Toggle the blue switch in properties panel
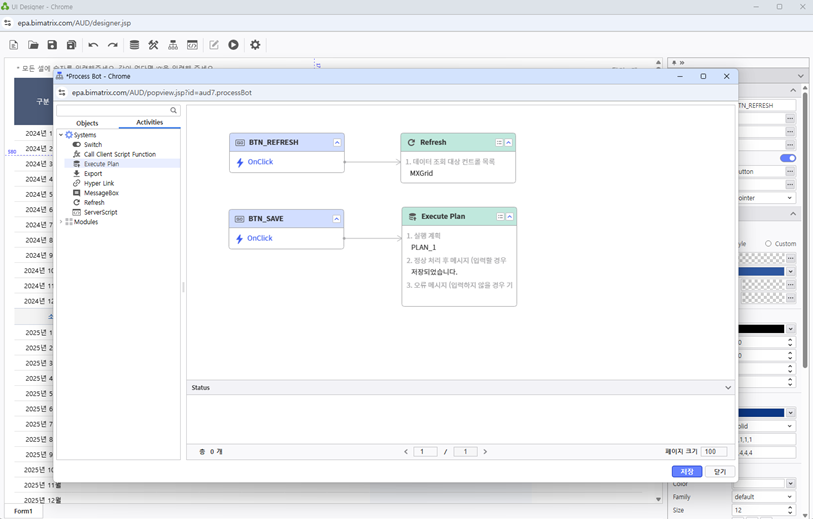 [x=788, y=158]
